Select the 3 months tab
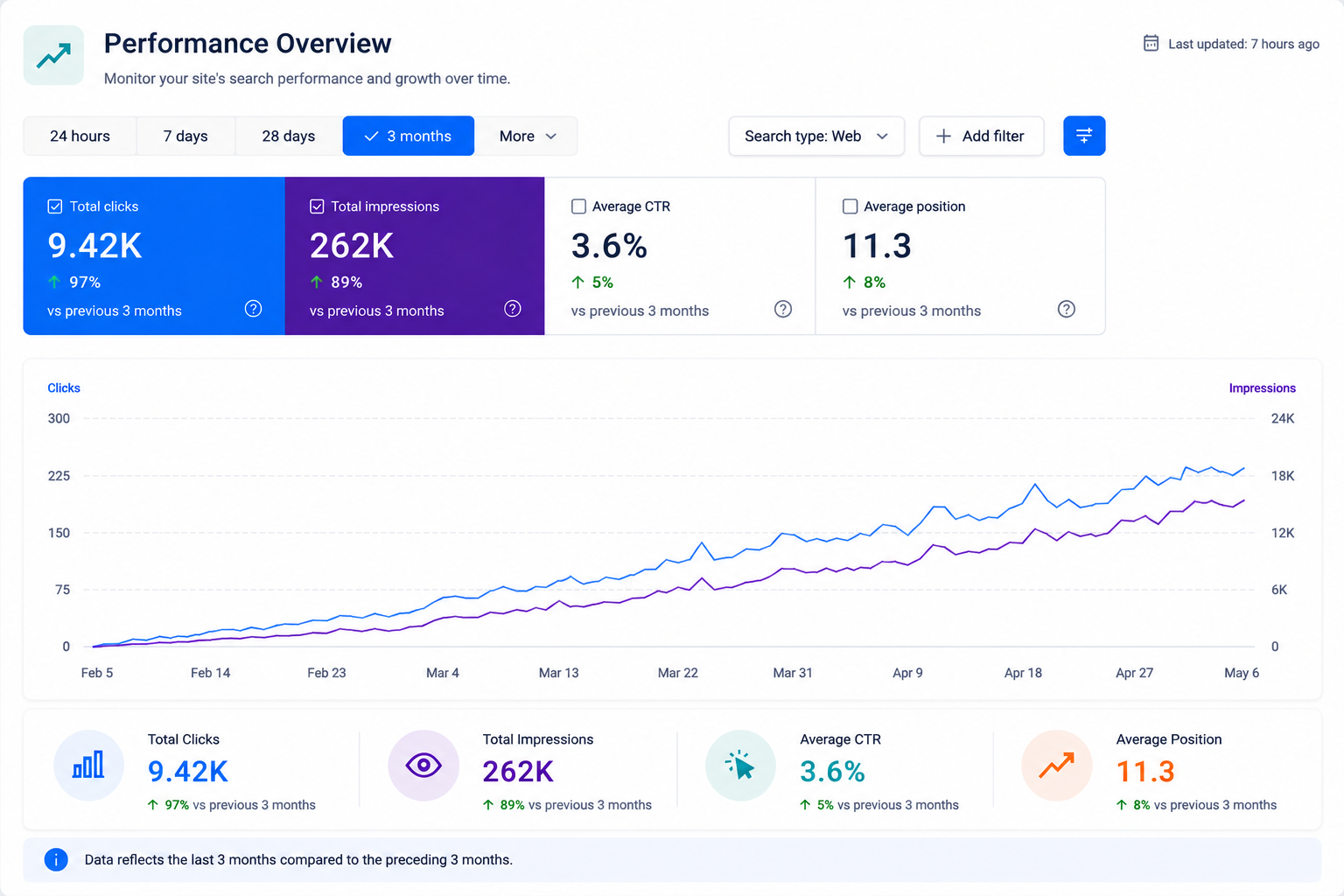Viewport: 1344px width, 896px height. pyautogui.click(x=409, y=136)
